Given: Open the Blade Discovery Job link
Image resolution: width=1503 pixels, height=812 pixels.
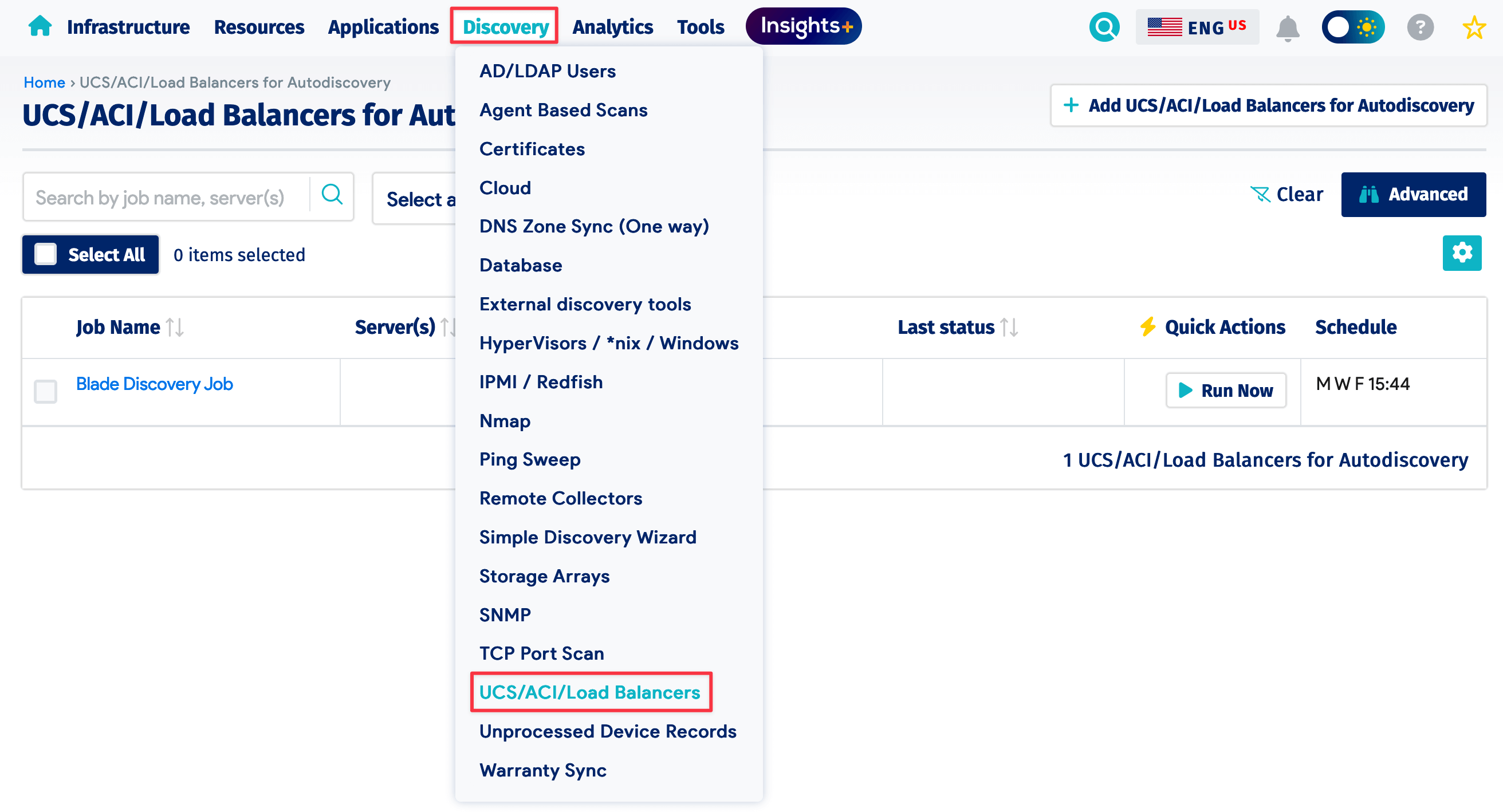Looking at the screenshot, I should pos(154,384).
